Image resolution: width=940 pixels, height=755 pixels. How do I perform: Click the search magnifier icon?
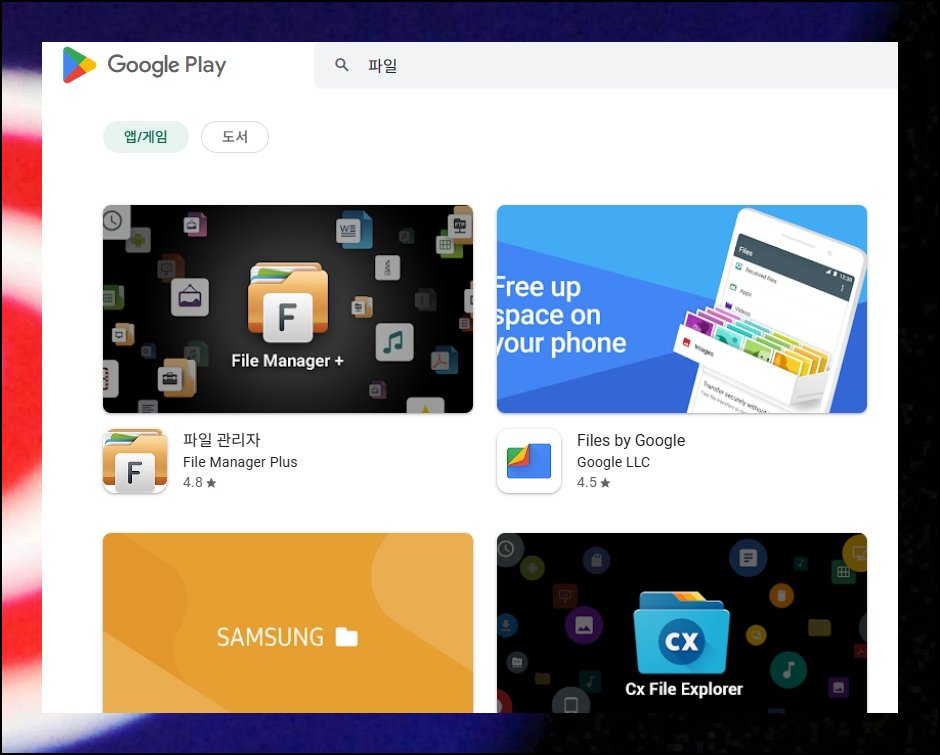[x=342, y=65]
